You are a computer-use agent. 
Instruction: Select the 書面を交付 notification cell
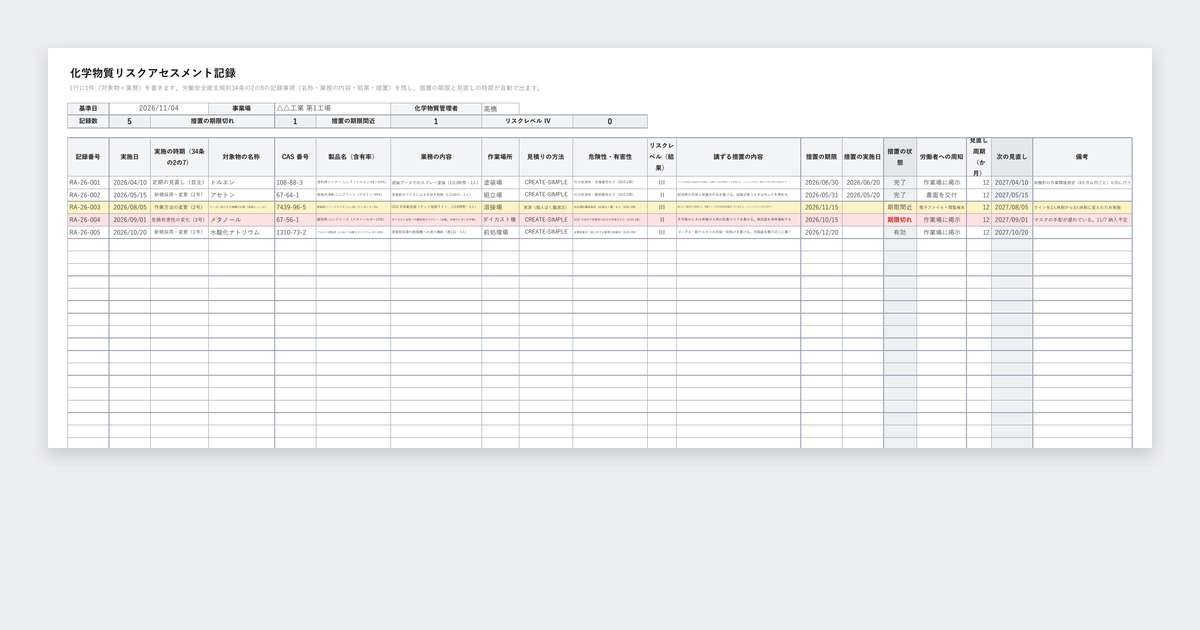click(941, 195)
